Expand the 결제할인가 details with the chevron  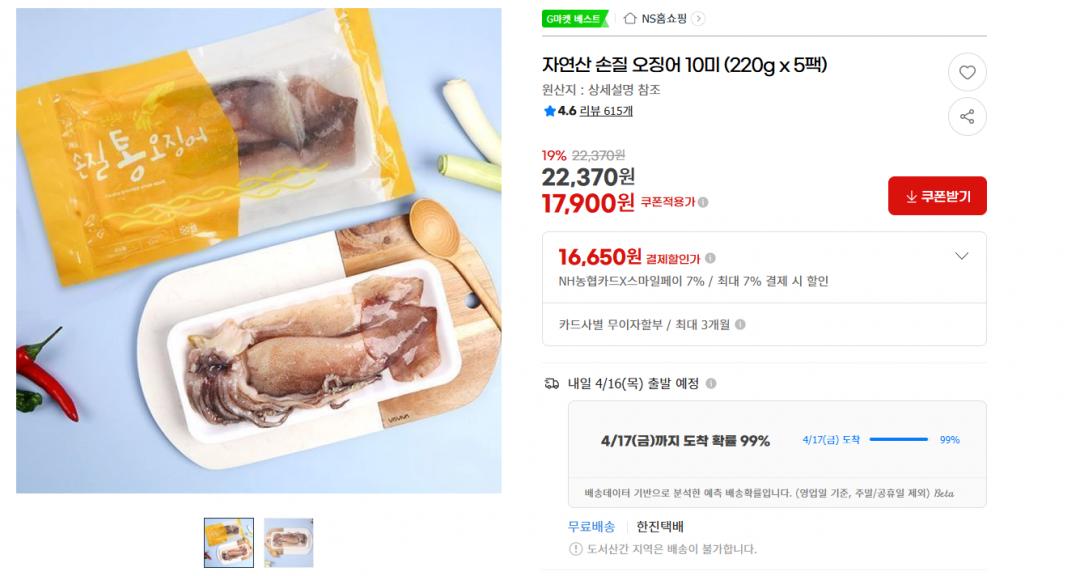coord(961,255)
